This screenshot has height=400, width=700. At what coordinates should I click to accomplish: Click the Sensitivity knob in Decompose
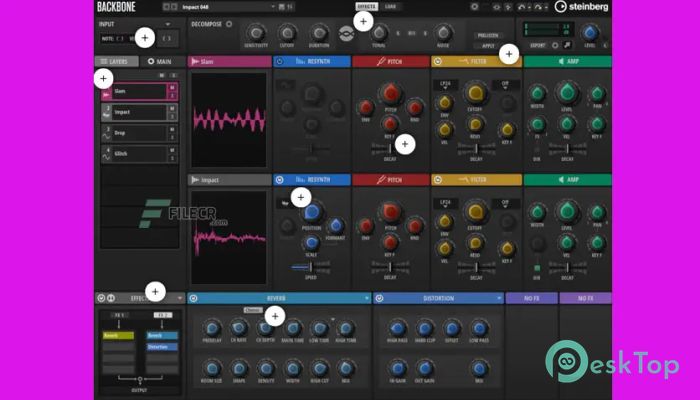(x=256, y=33)
